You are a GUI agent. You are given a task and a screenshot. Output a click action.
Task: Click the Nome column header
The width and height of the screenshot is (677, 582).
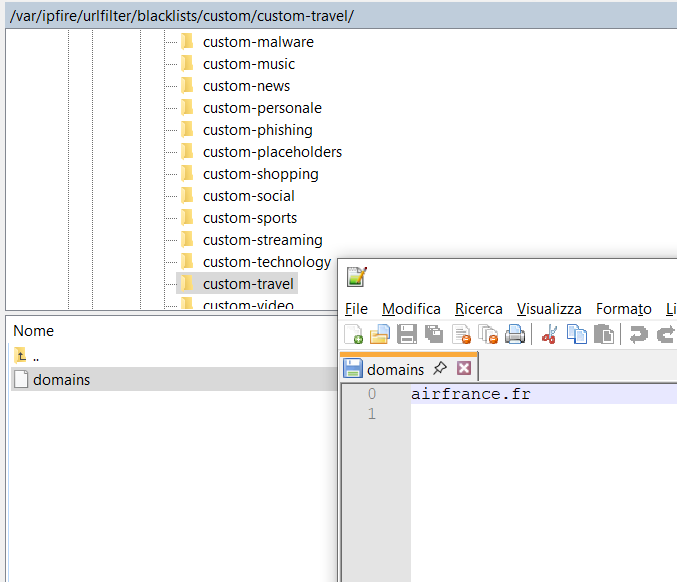click(34, 331)
